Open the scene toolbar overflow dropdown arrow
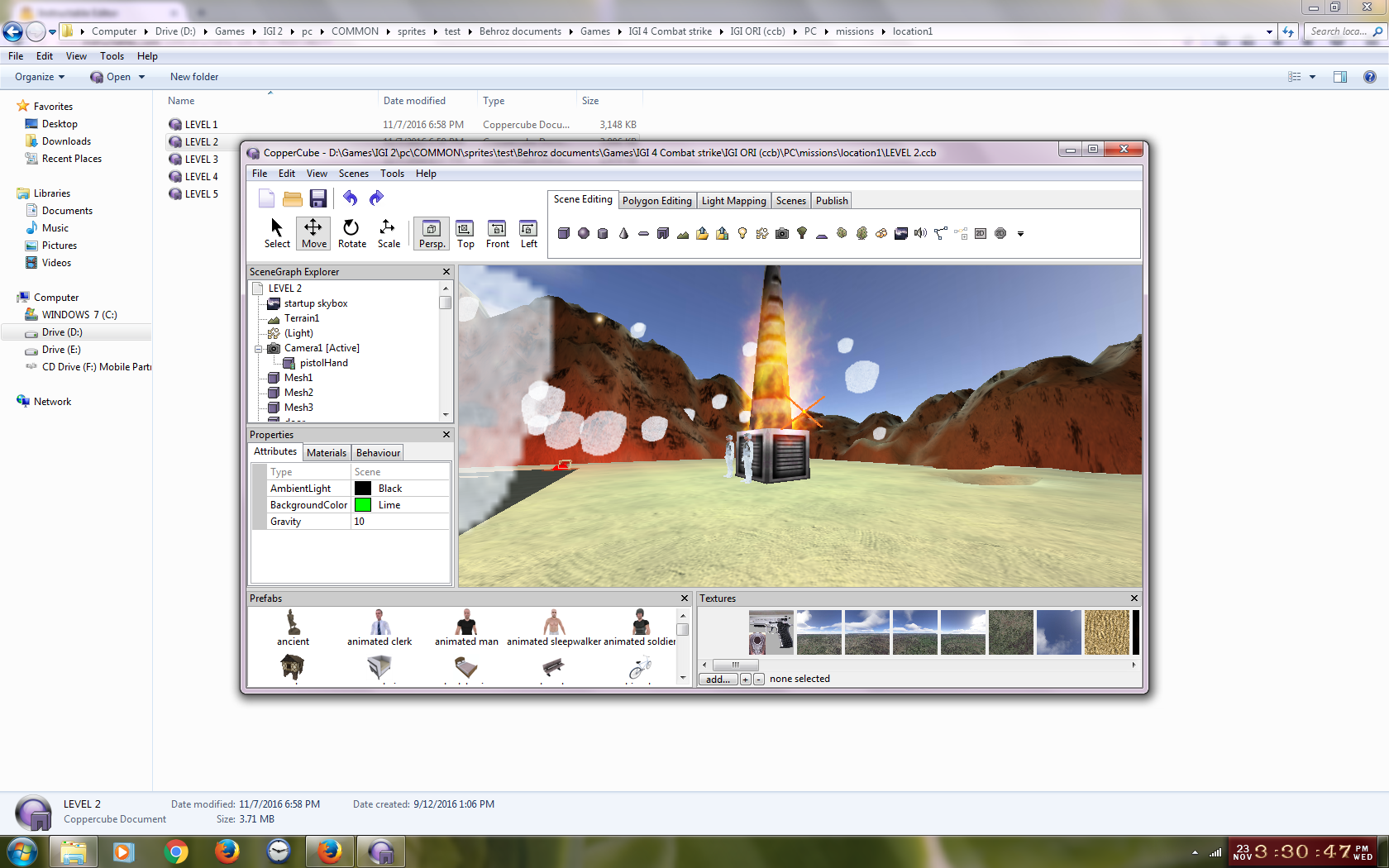 coord(1020,234)
